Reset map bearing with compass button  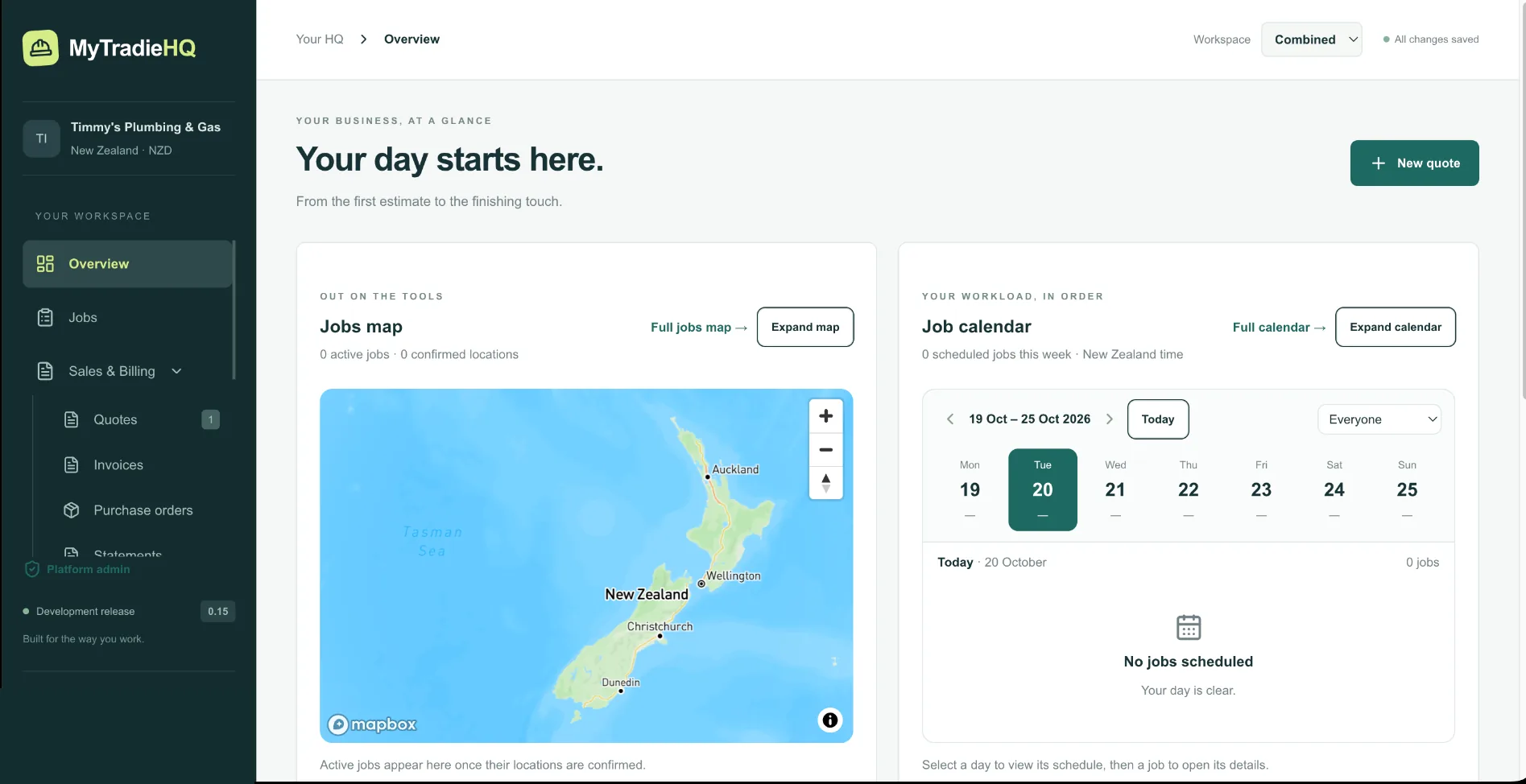826,483
